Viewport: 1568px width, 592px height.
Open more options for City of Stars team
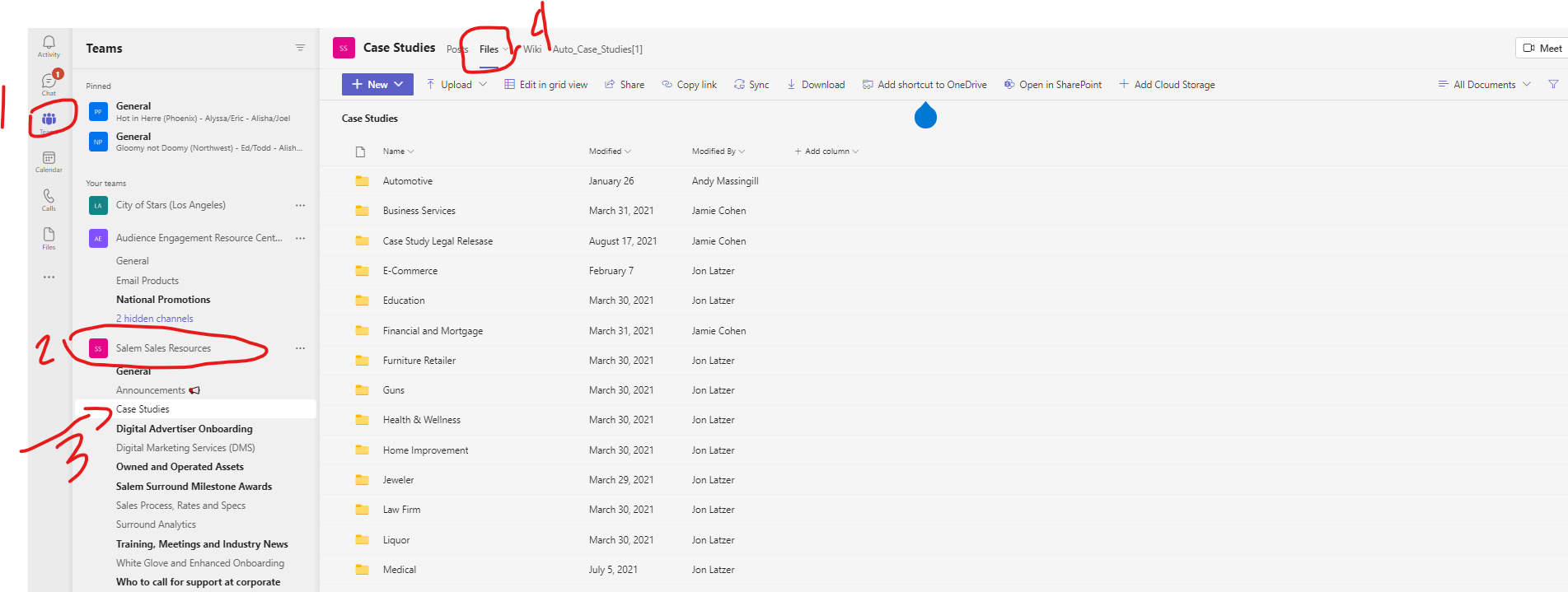[300, 205]
